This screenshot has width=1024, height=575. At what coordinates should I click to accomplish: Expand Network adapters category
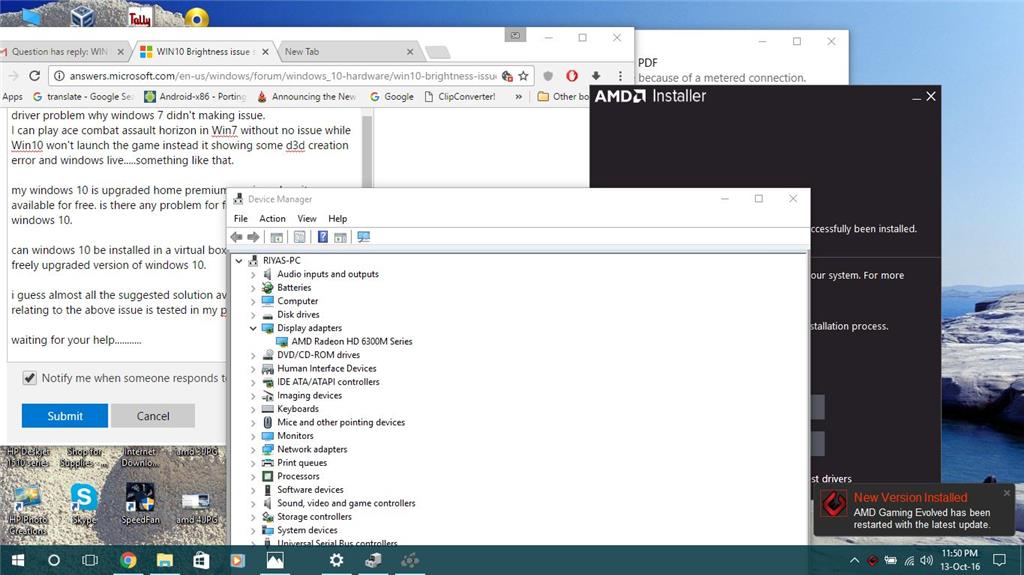[253, 450]
